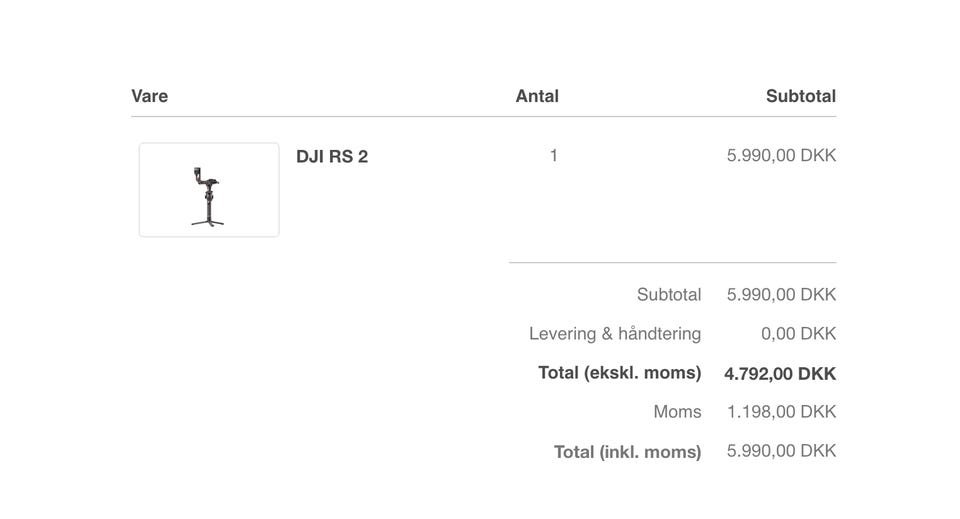Select the quantity value 1
Viewport: 960px width, 519px height.
(553, 156)
